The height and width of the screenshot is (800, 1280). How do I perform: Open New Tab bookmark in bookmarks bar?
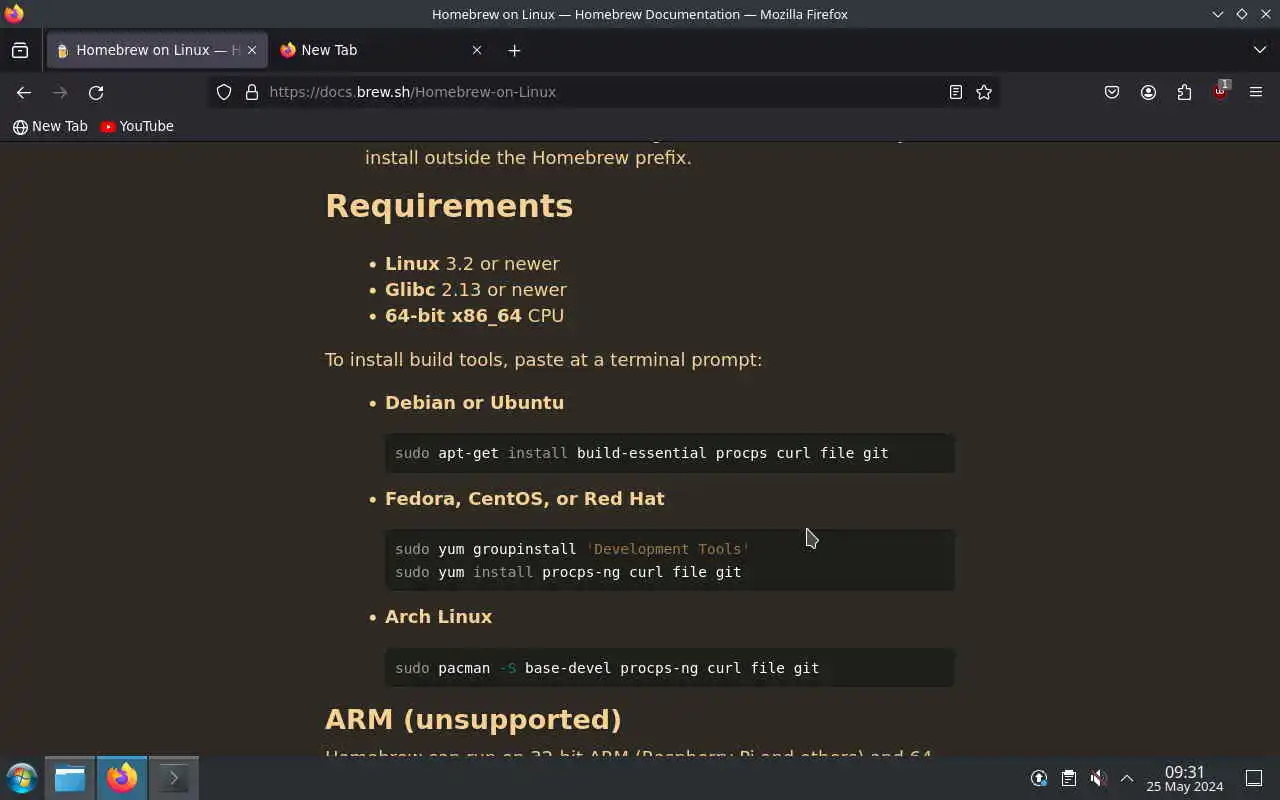(50, 126)
